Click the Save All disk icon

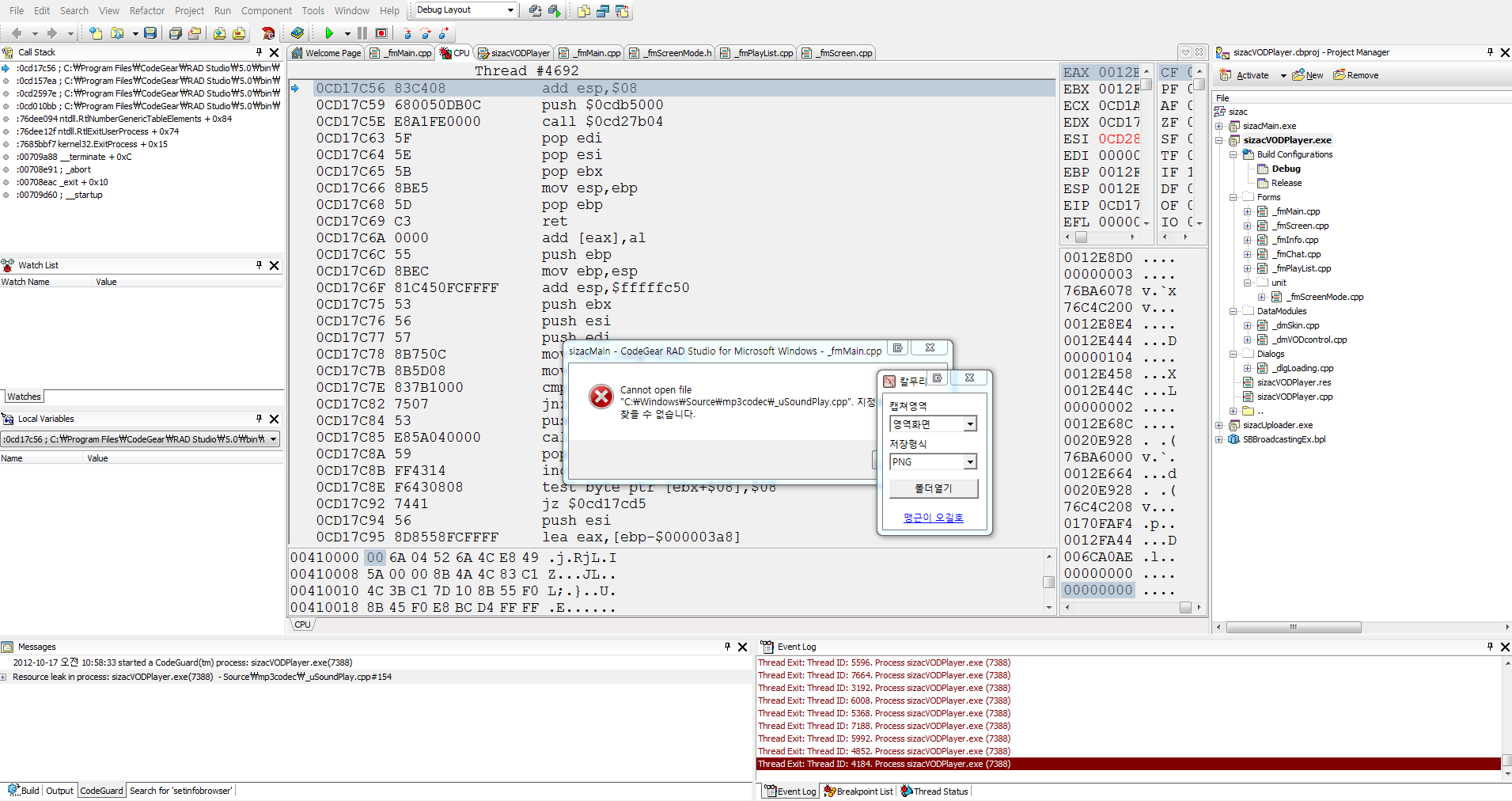[x=175, y=33]
